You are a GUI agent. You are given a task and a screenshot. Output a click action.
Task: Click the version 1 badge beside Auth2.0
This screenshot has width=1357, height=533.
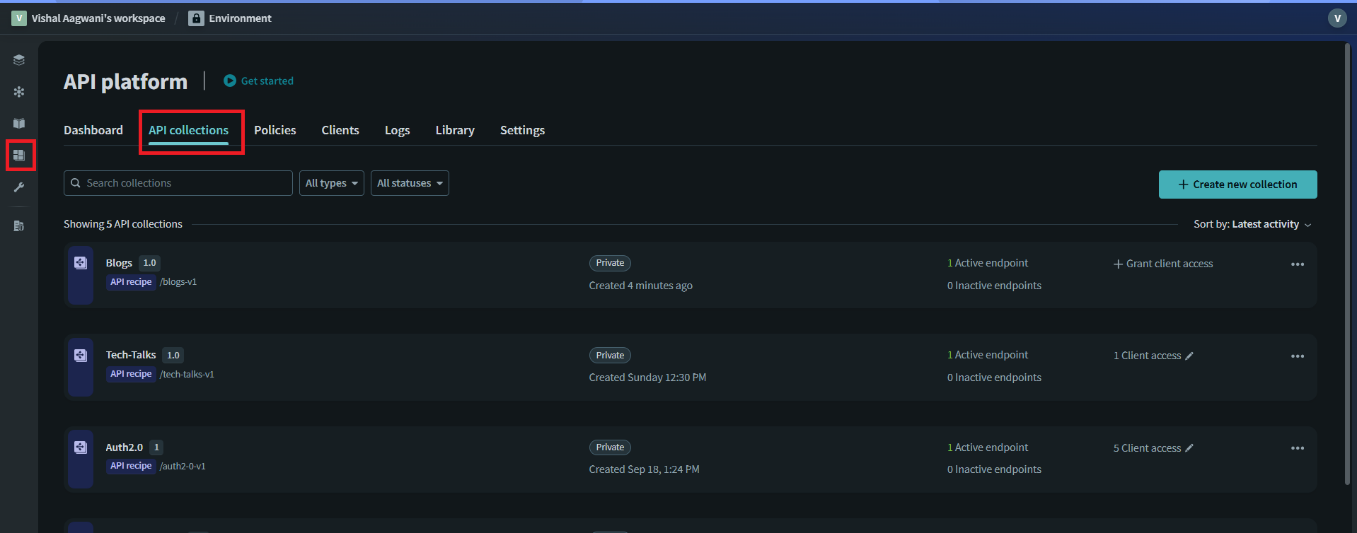[157, 447]
